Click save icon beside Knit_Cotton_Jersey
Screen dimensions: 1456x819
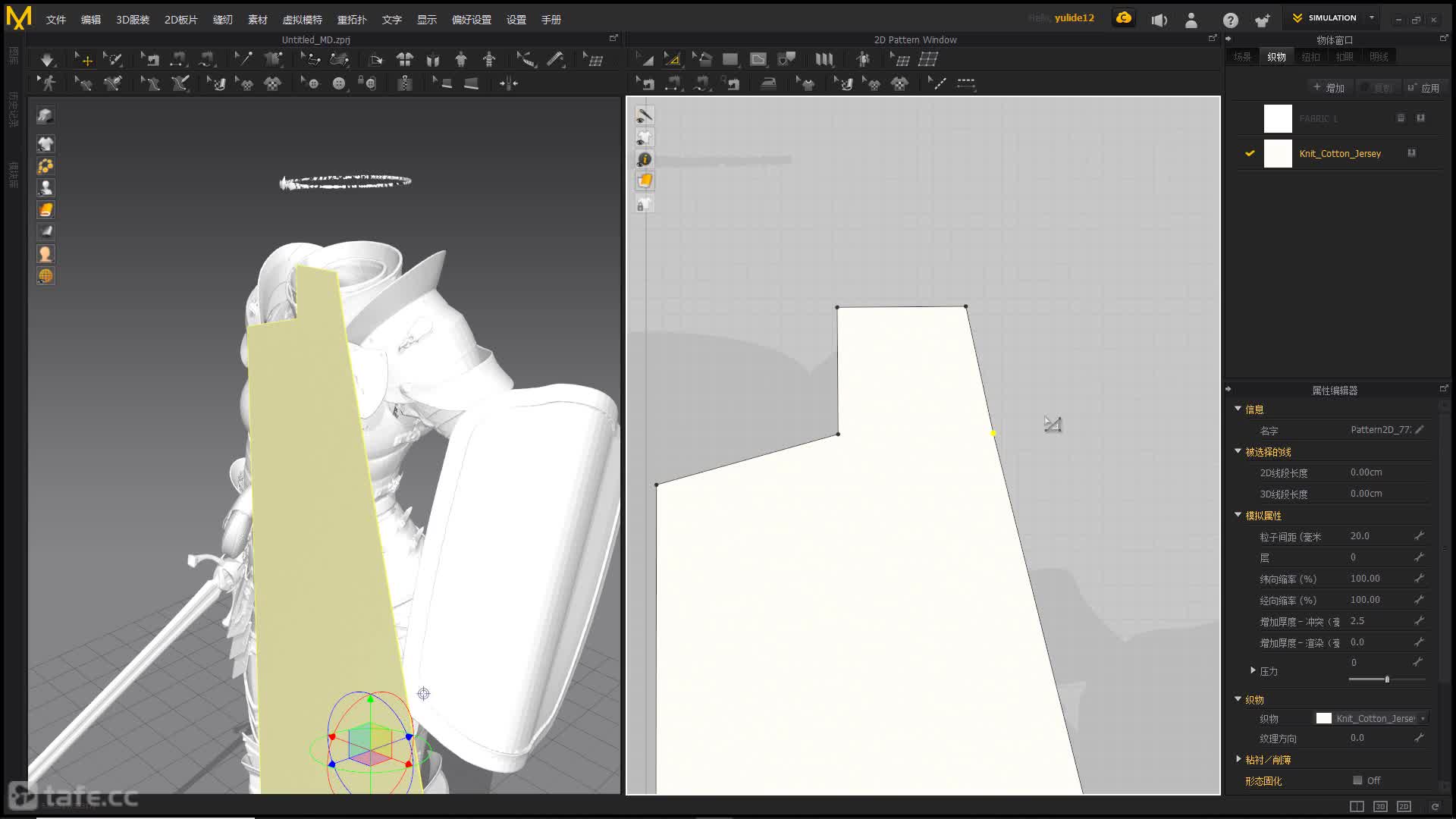[1411, 153]
